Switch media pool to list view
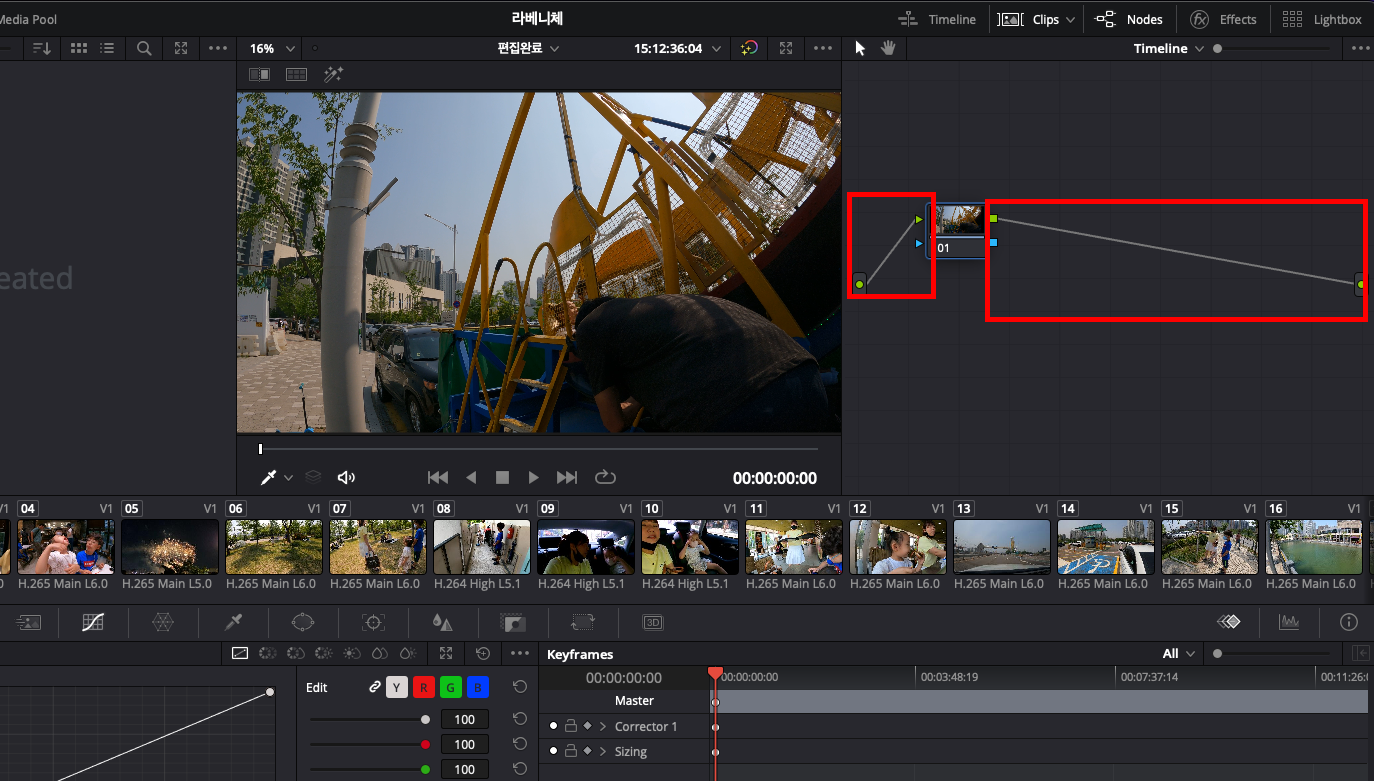Image resolution: width=1374 pixels, height=781 pixels. 107,48
